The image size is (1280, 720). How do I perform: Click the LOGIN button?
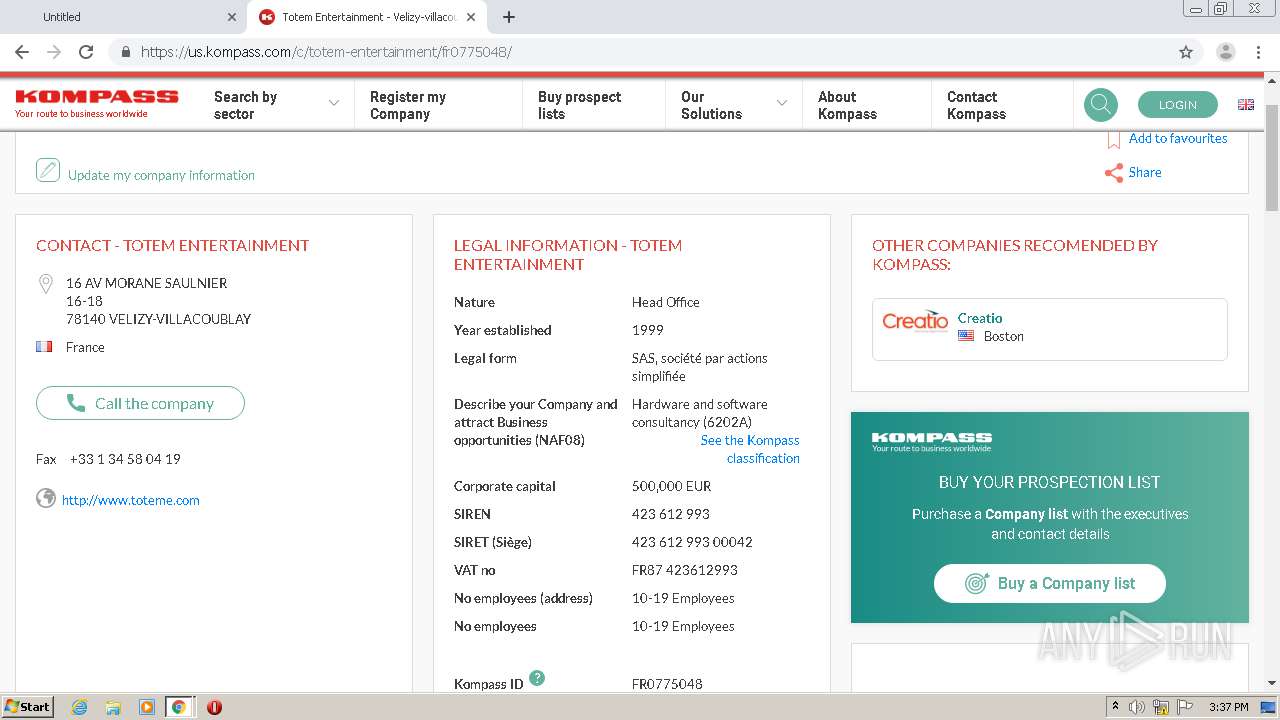(x=1178, y=104)
